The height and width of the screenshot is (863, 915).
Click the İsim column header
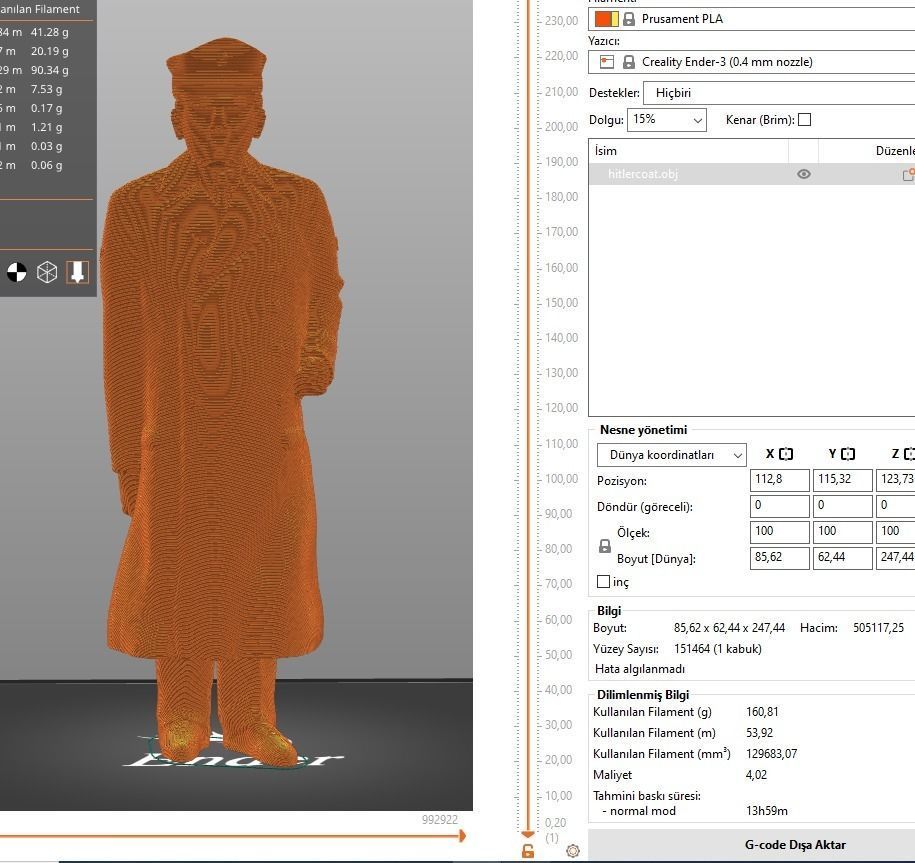[689, 151]
